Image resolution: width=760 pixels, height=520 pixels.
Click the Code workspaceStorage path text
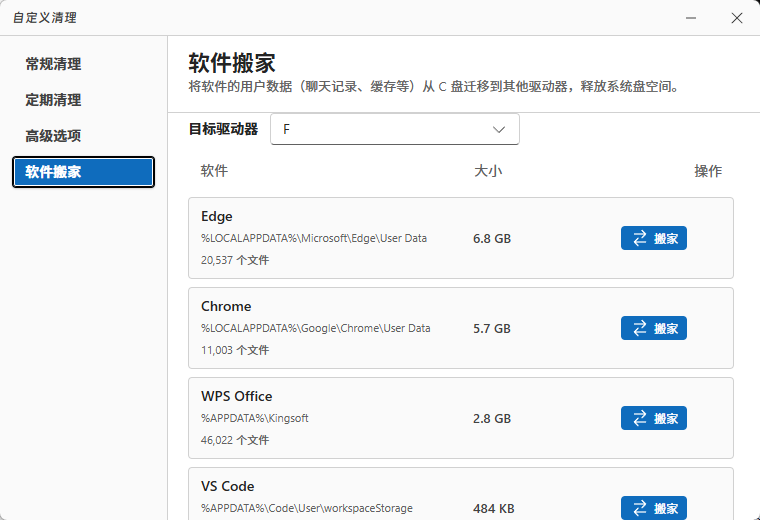[307, 508]
